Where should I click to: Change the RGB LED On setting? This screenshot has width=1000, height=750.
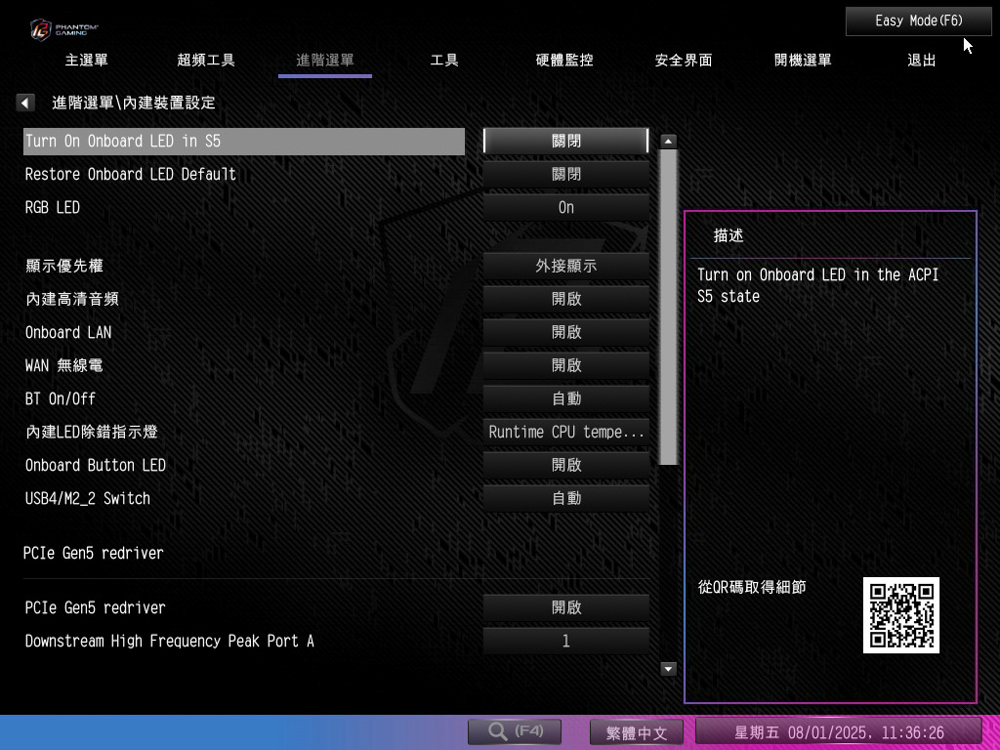click(x=566, y=208)
